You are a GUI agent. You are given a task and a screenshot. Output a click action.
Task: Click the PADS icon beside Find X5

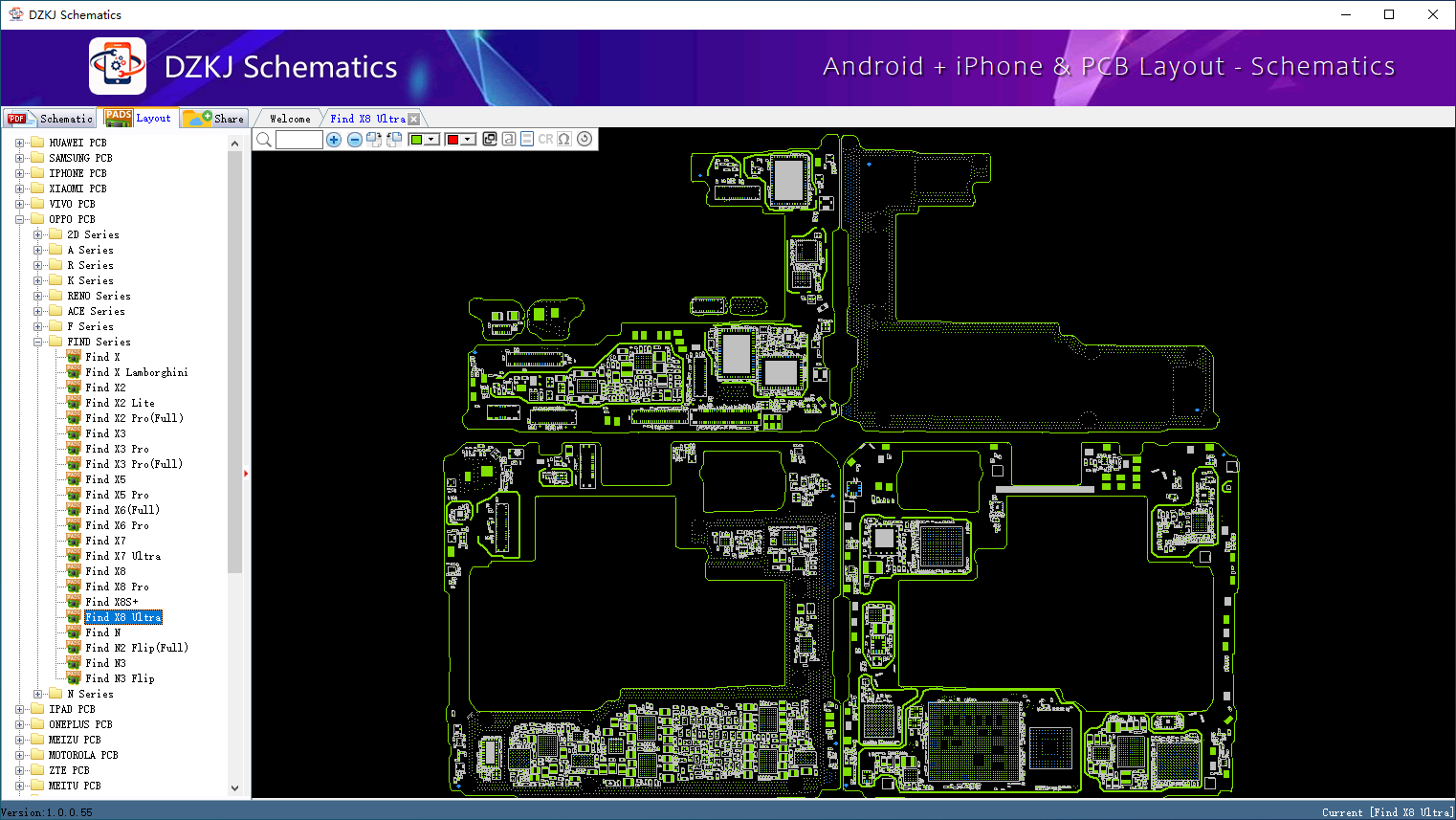[x=74, y=479]
